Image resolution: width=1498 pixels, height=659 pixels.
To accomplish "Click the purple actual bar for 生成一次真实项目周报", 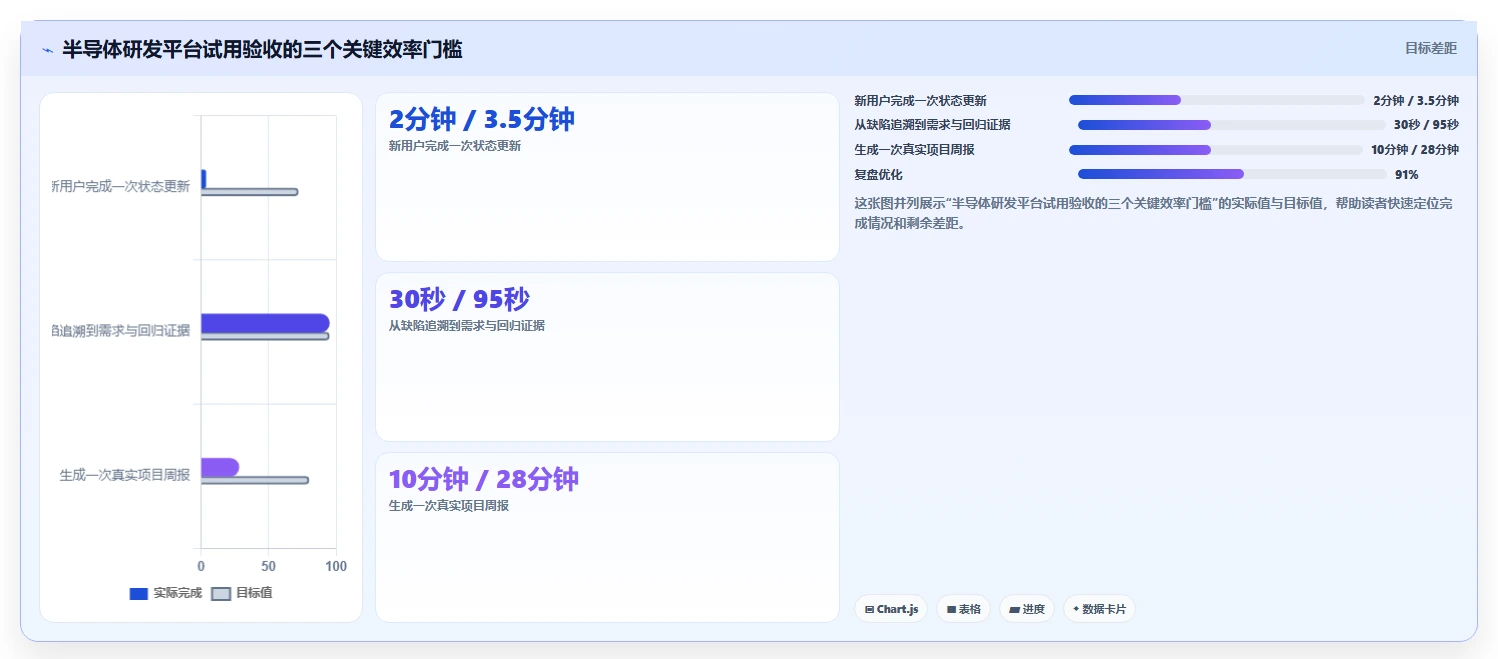I will 220,467.
